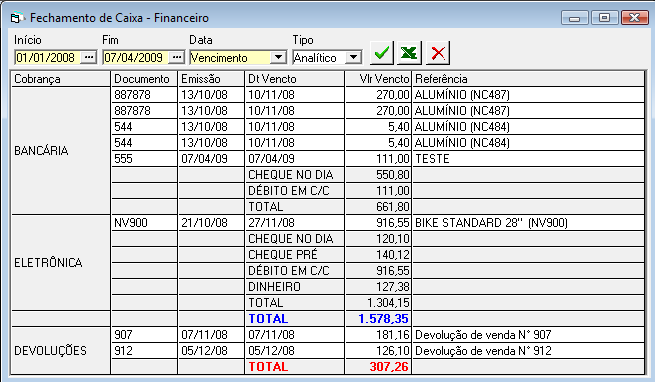Click emission date 07/11/08
The height and width of the screenshot is (382, 655).
click(211, 335)
